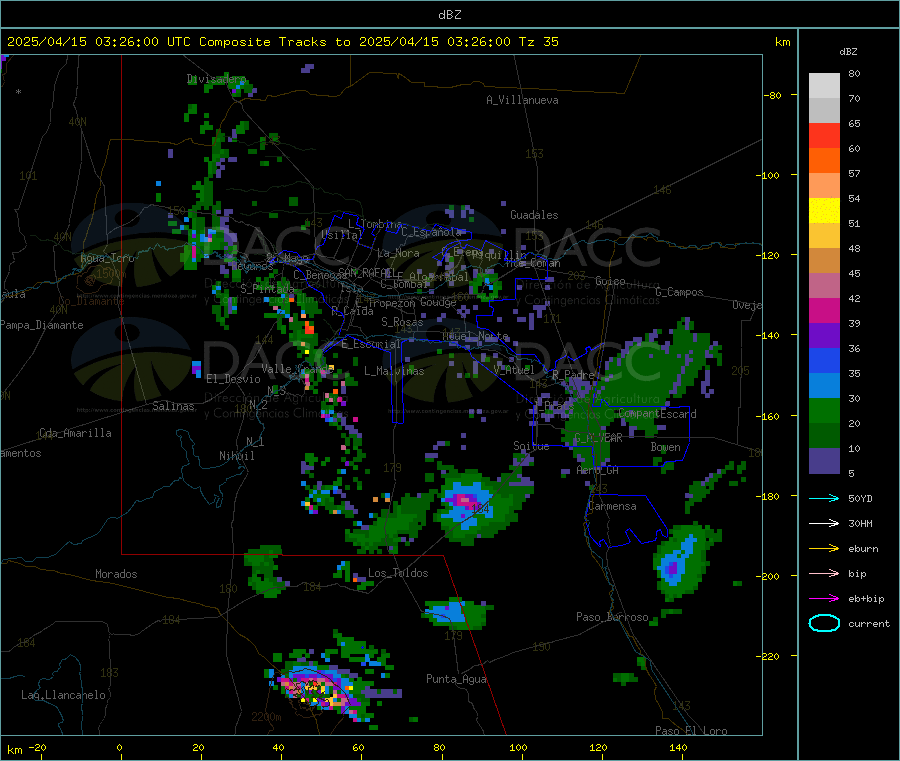Select the dark orange 57-60 dBZ swatch
The image size is (900, 761).
tap(824, 161)
